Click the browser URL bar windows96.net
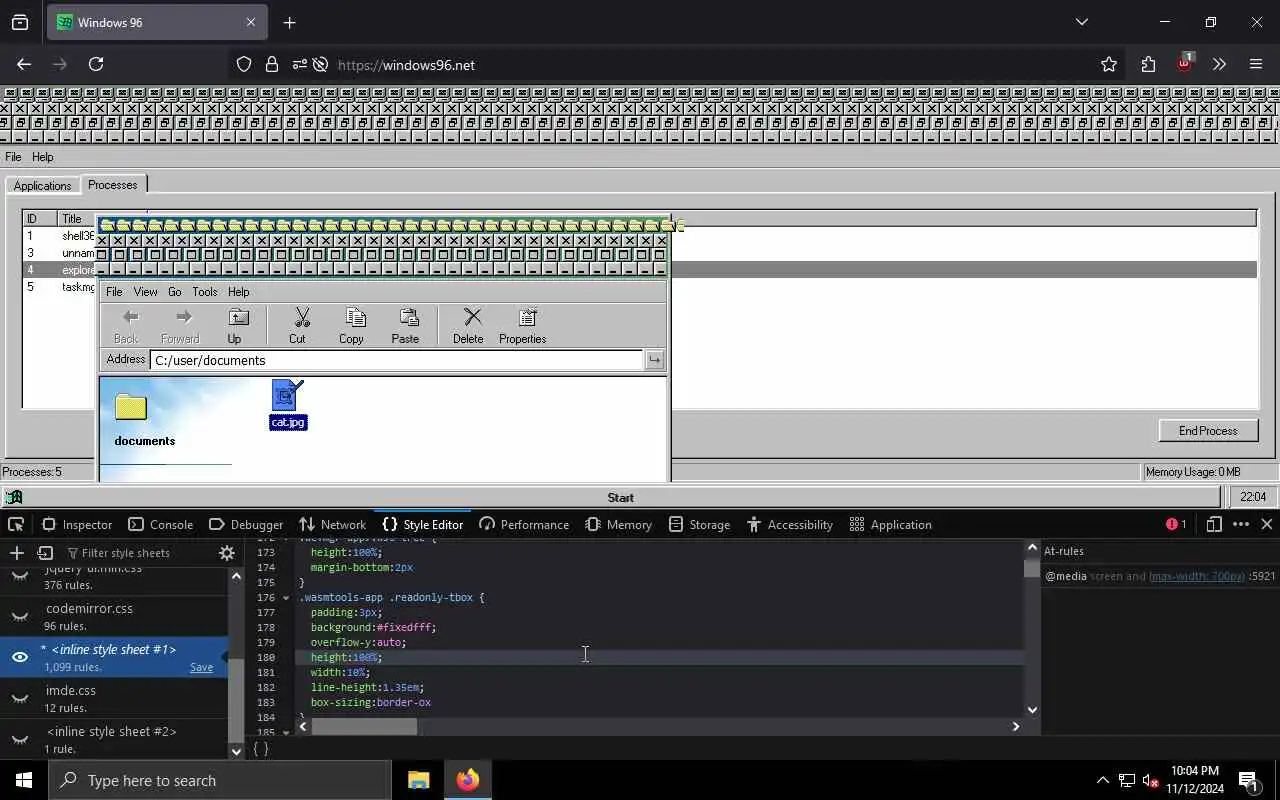This screenshot has height=800, width=1280. click(x=700, y=64)
